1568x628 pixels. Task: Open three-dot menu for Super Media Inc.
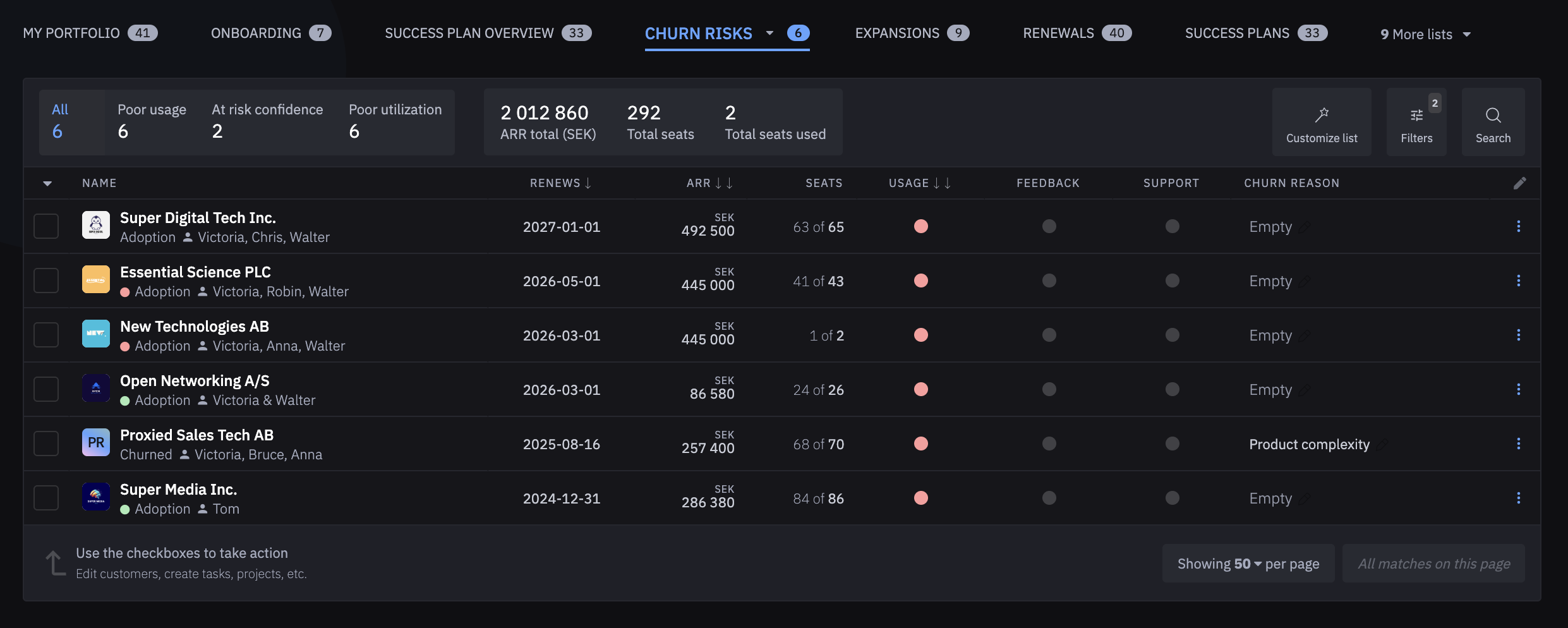pyautogui.click(x=1518, y=498)
